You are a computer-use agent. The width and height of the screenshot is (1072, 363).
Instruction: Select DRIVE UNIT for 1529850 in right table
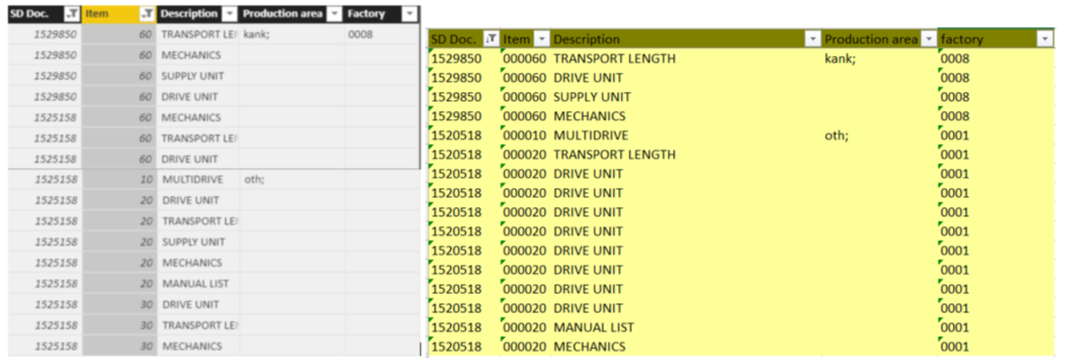[686, 78]
